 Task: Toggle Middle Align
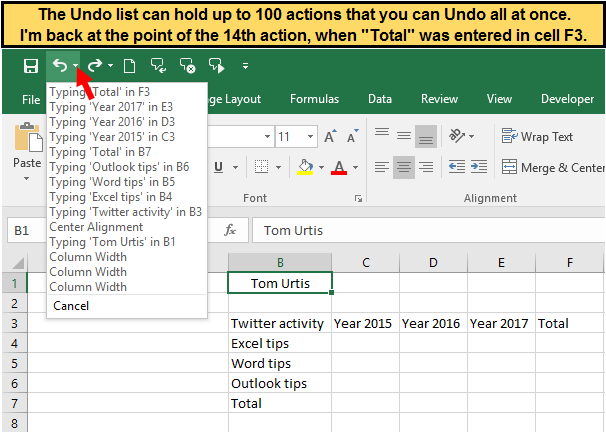click(x=404, y=136)
